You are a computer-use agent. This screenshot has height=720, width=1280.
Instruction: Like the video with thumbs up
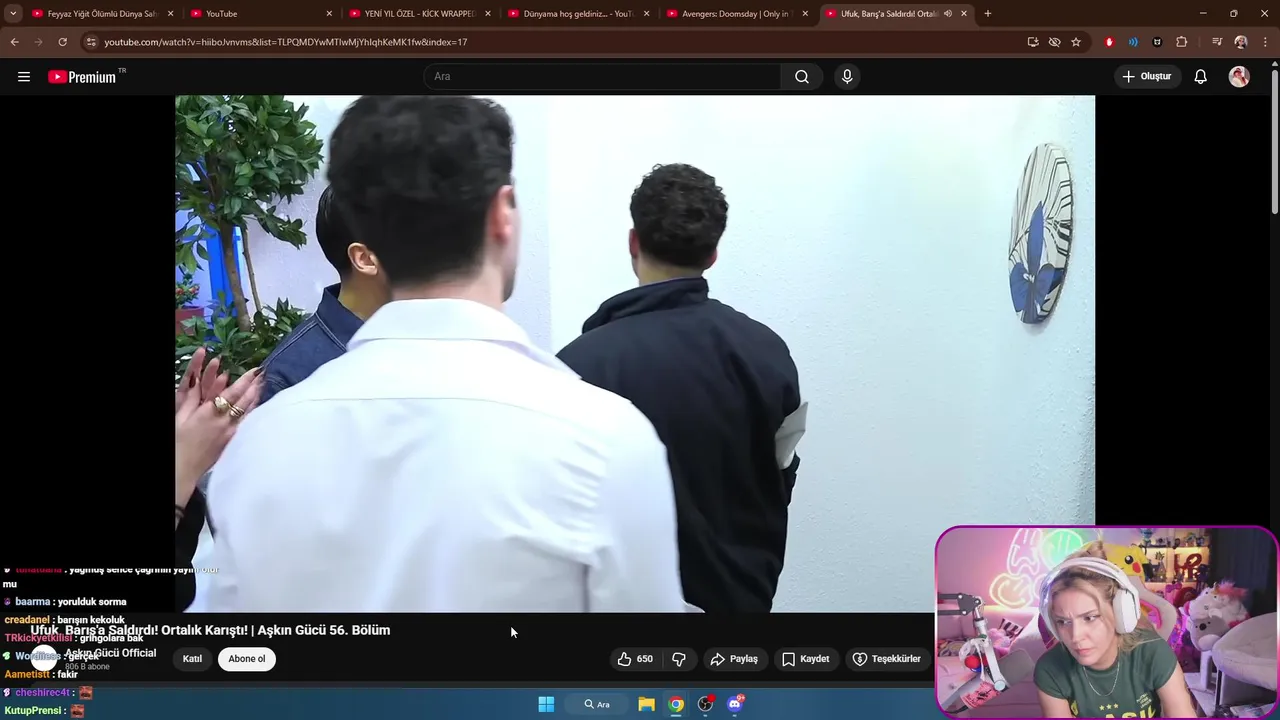[625, 659]
